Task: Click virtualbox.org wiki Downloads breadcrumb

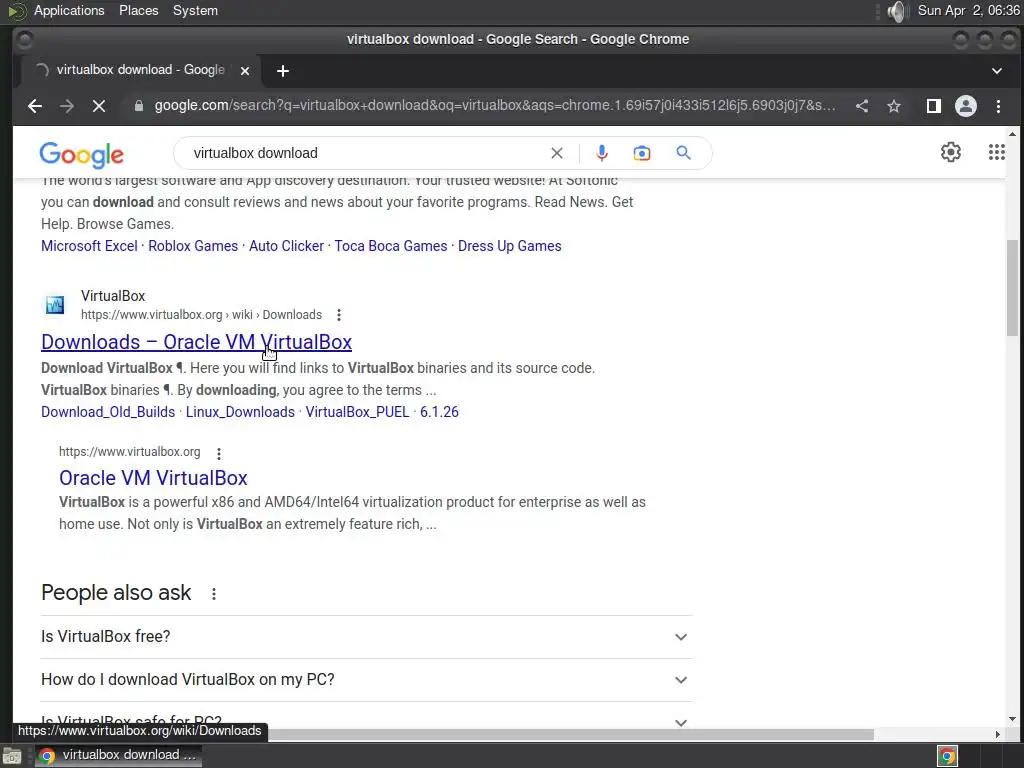Action: point(201,315)
